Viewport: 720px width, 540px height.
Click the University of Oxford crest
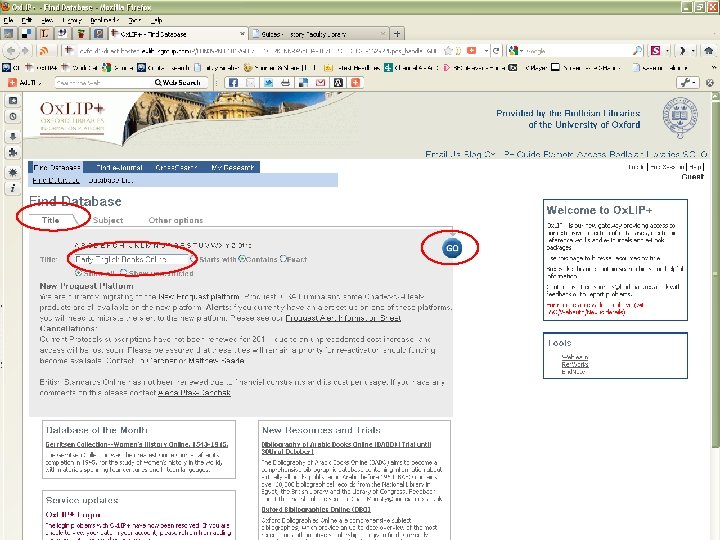click(x=680, y=118)
